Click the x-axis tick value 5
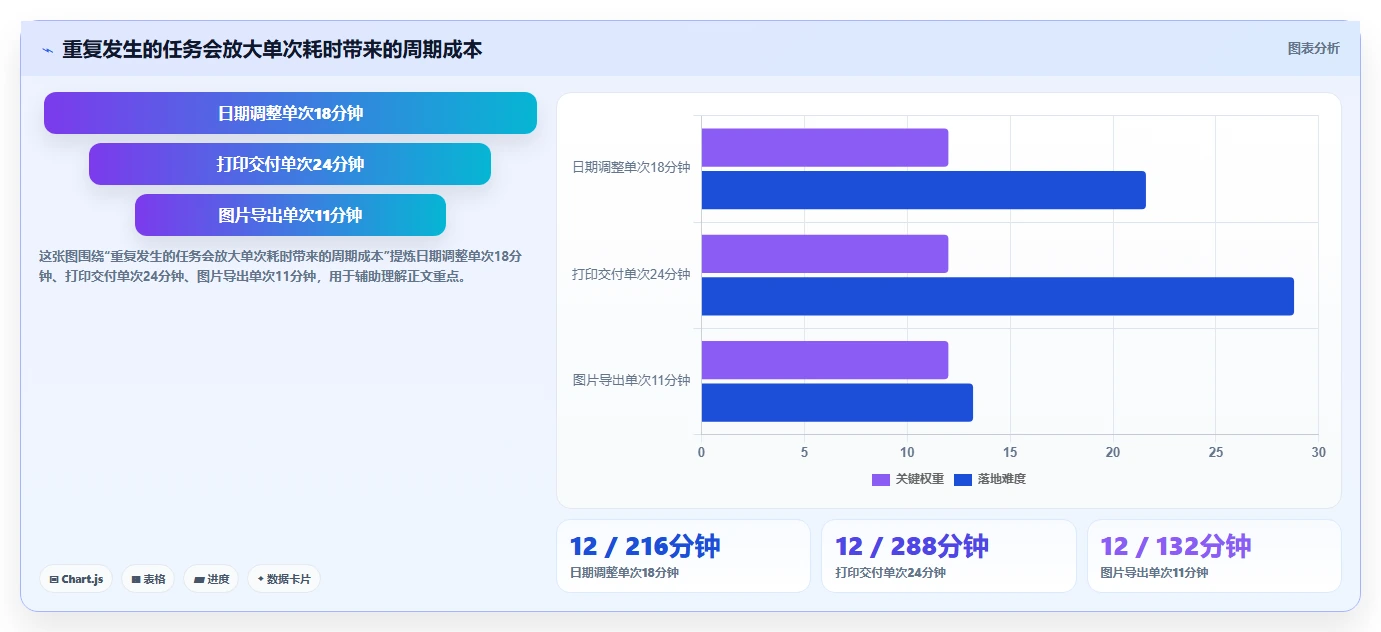Image resolution: width=1381 pixels, height=632 pixels. tap(804, 452)
